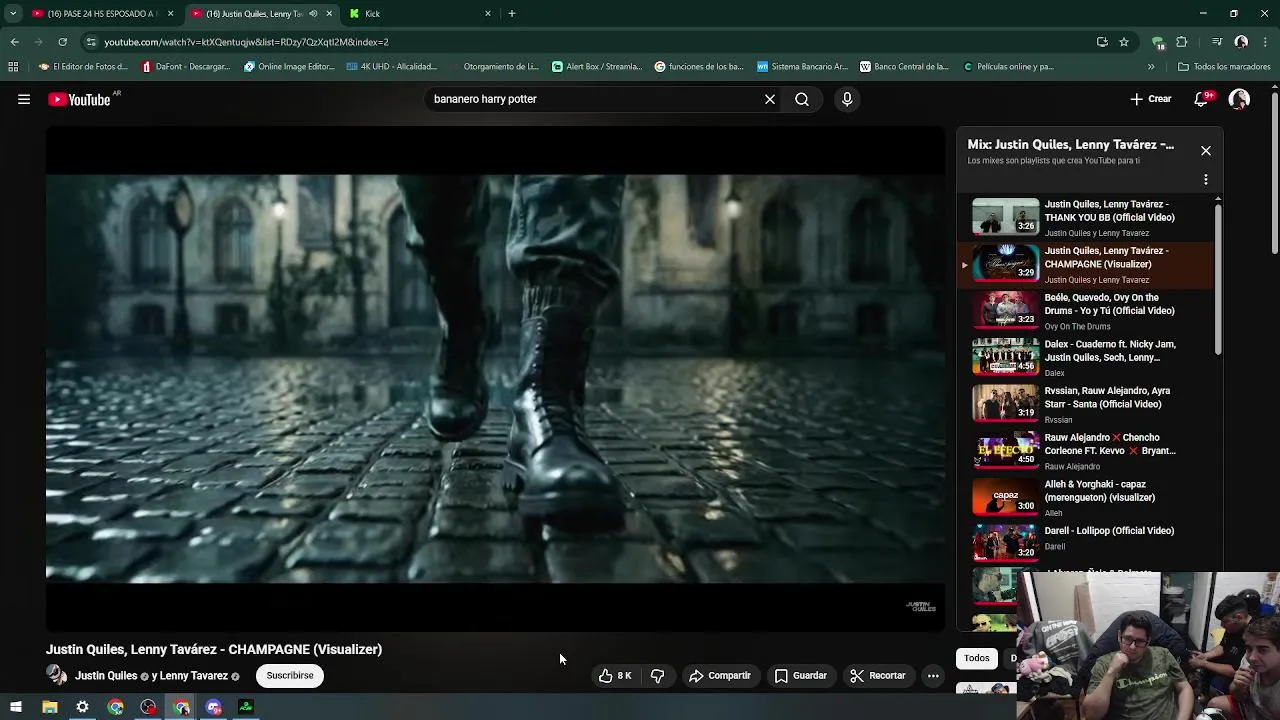This screenshot has height=720, width=1280.
Task: Install app icon in address bar
Action: click(1102, 42)
